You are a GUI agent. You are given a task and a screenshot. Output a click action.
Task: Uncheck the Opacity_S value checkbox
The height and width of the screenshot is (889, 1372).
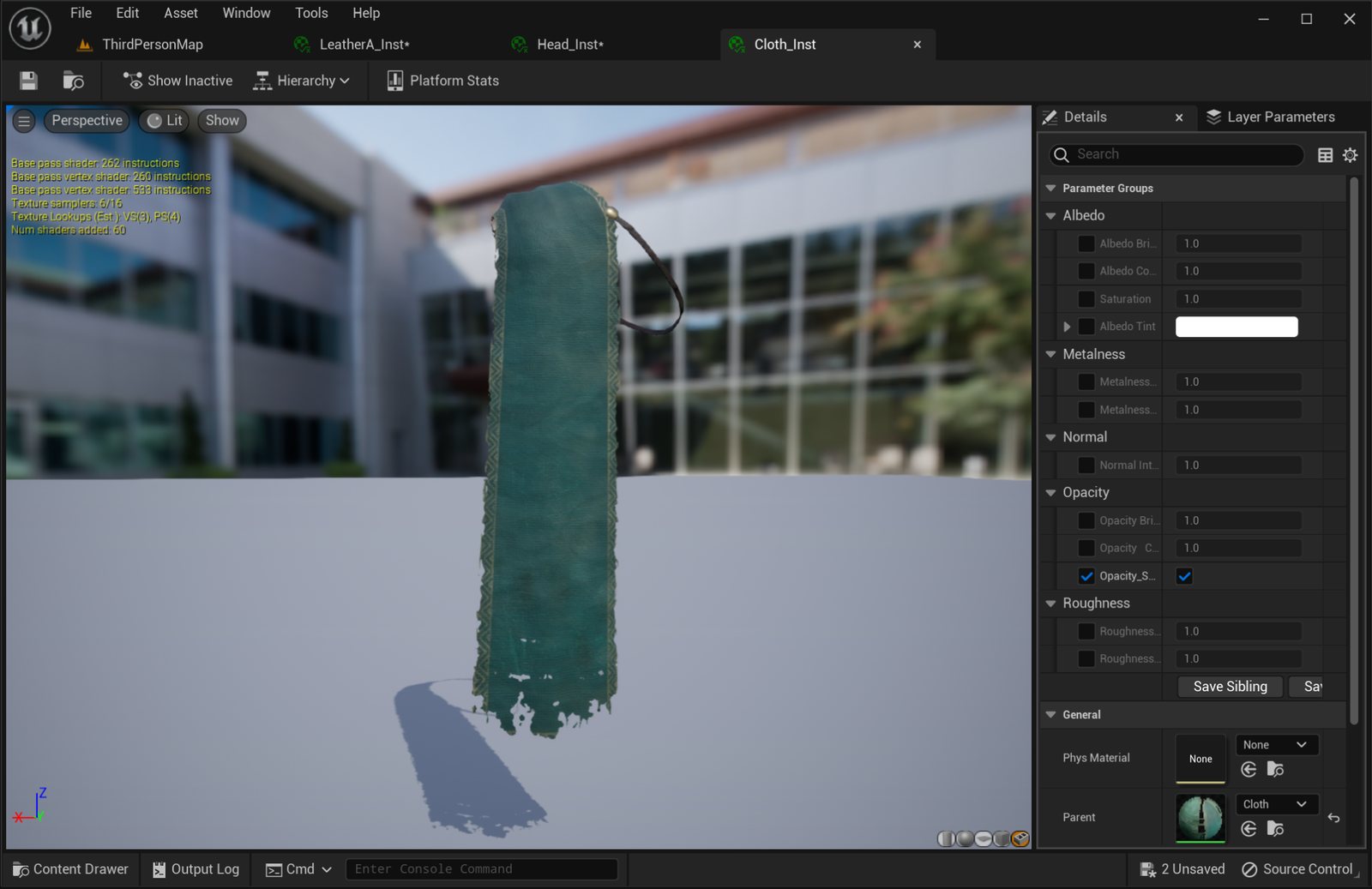[x=1184, y=576]
